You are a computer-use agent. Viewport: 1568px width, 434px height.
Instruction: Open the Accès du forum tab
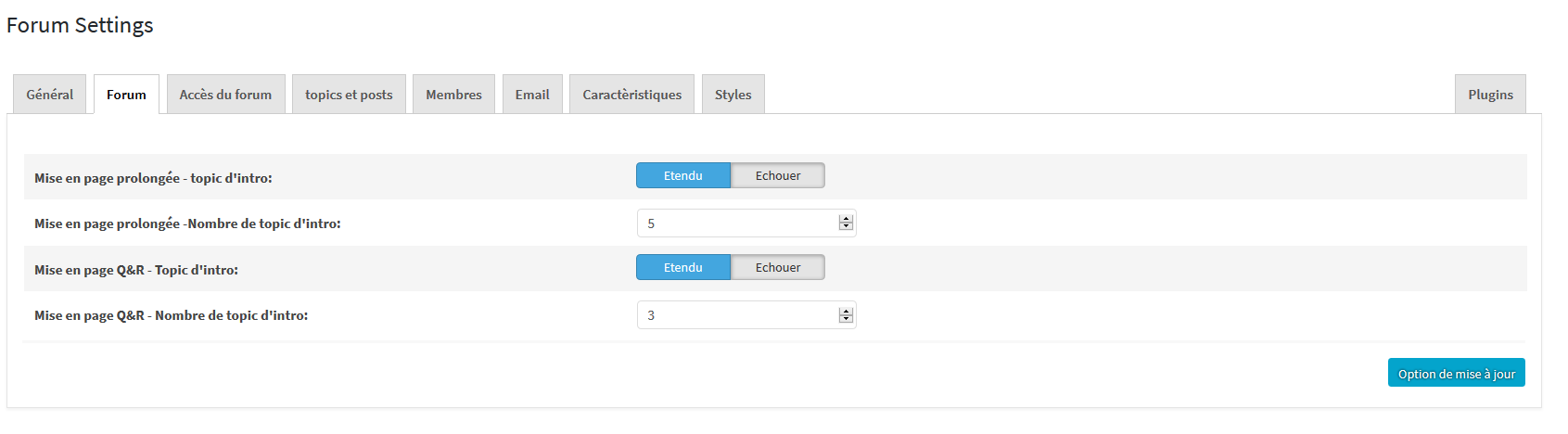(225, 95)
